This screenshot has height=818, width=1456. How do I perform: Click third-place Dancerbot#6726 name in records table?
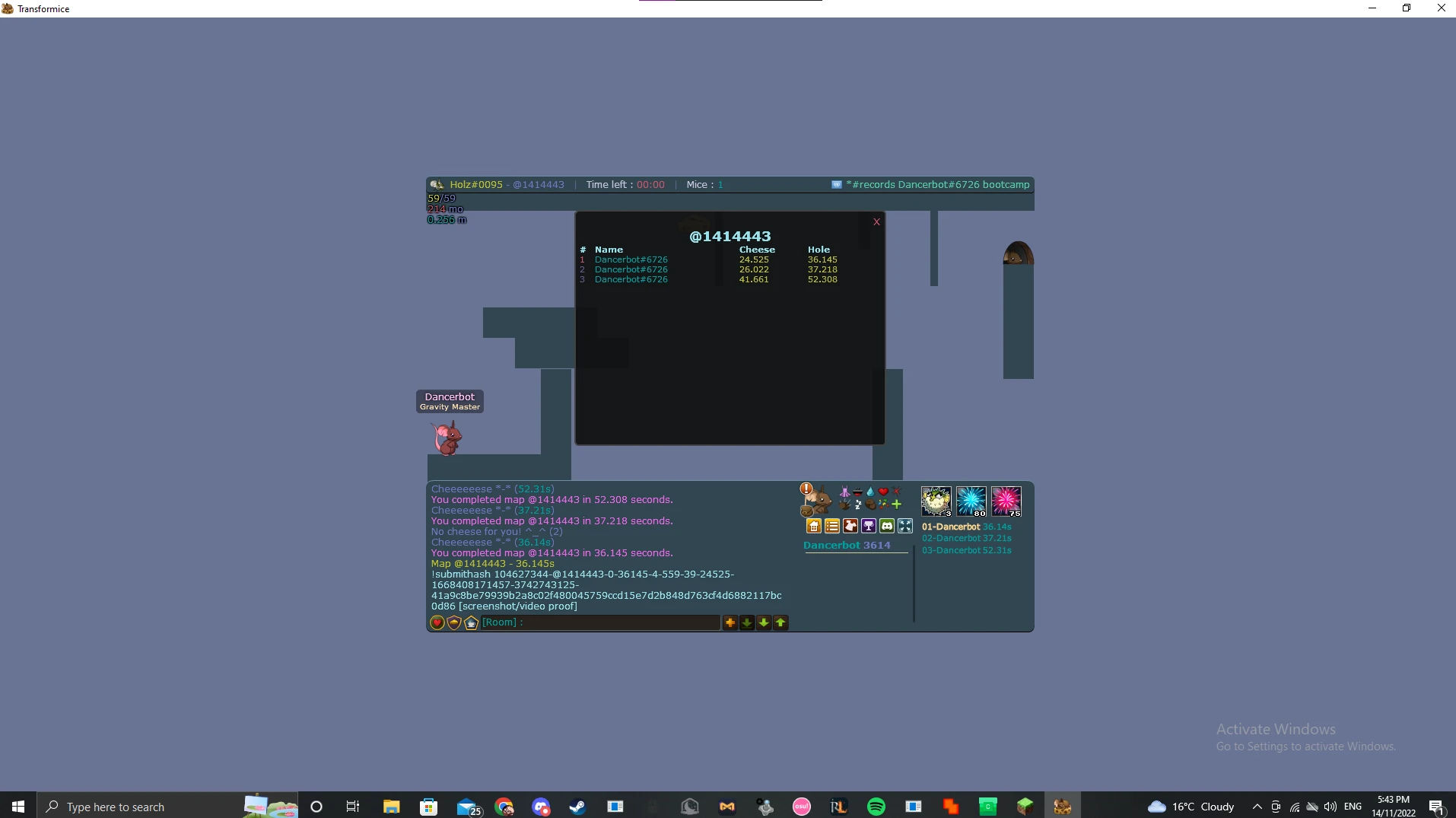(631, 279)
